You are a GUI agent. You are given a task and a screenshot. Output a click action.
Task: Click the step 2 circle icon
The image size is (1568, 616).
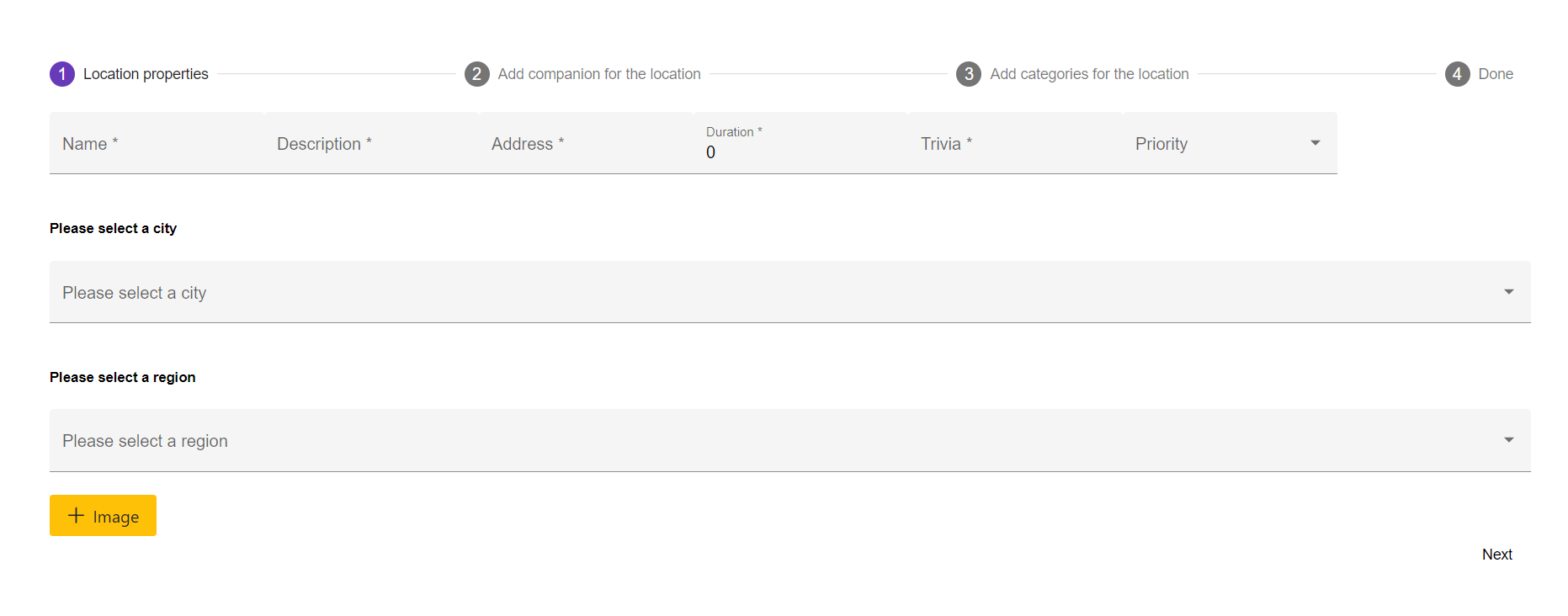click(x=476, y=74)
